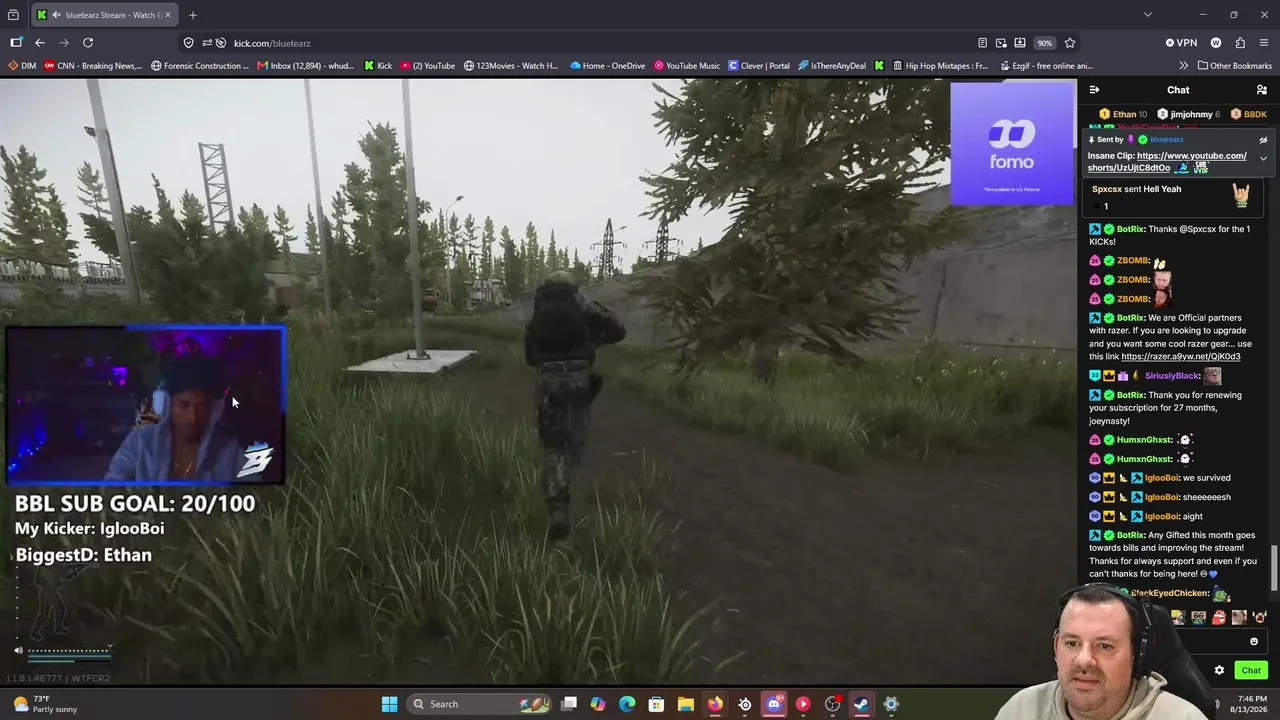Open the extensions puzzle icon
This screenshot has height=720, width=1280.
pos(1240,43)
